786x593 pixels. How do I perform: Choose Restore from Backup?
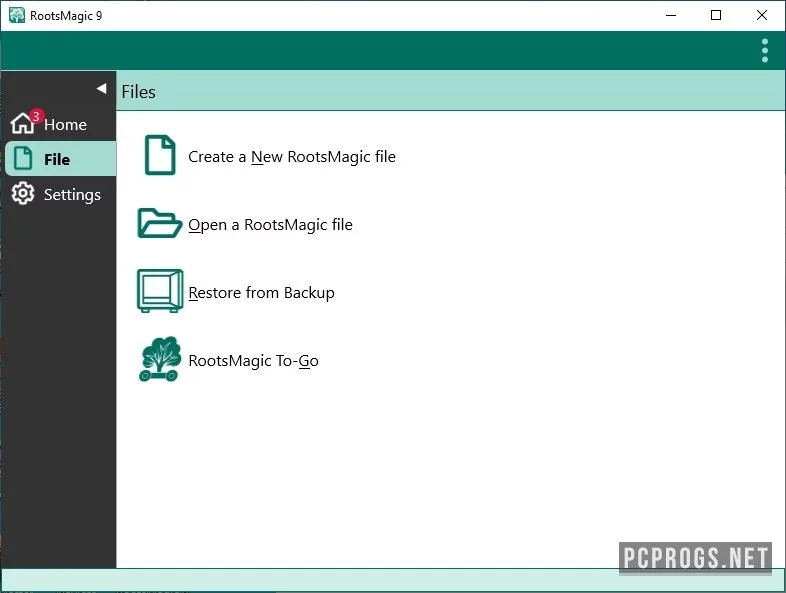click(x=261, y=293)
